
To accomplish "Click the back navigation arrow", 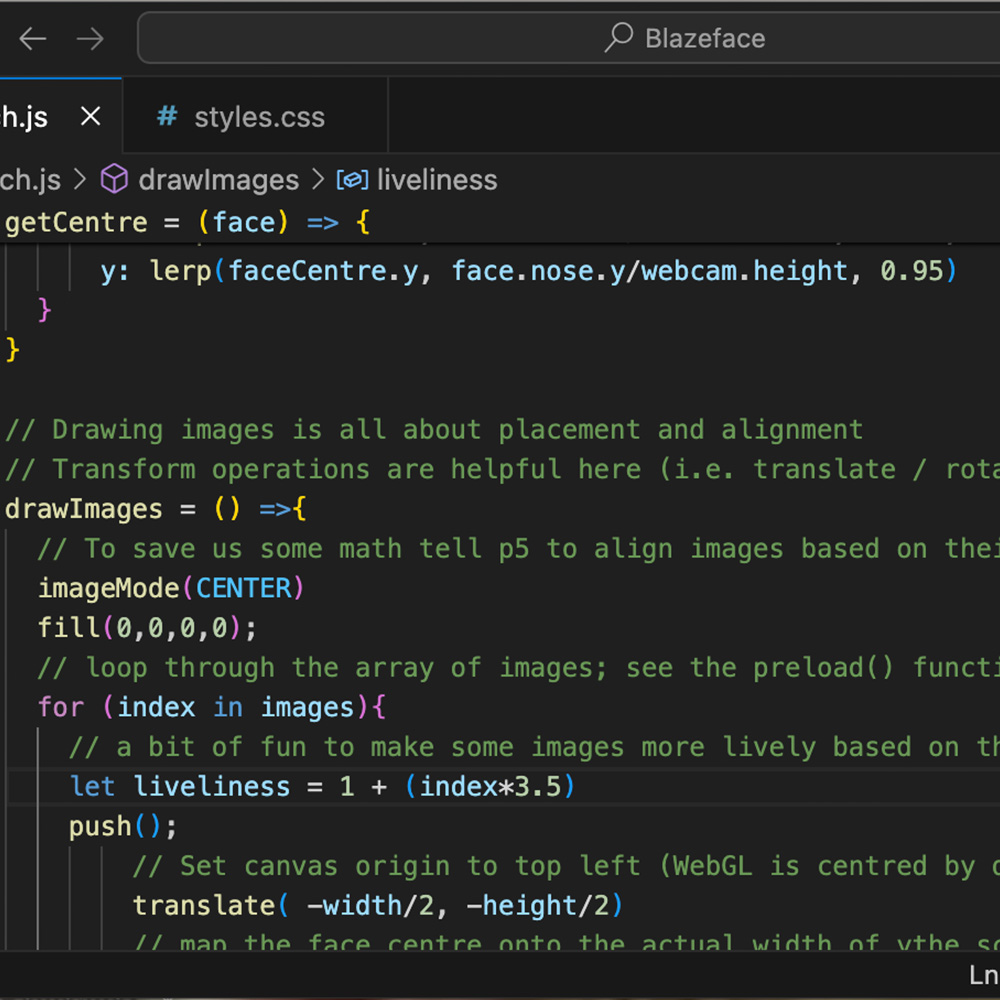I will [32, 38].
